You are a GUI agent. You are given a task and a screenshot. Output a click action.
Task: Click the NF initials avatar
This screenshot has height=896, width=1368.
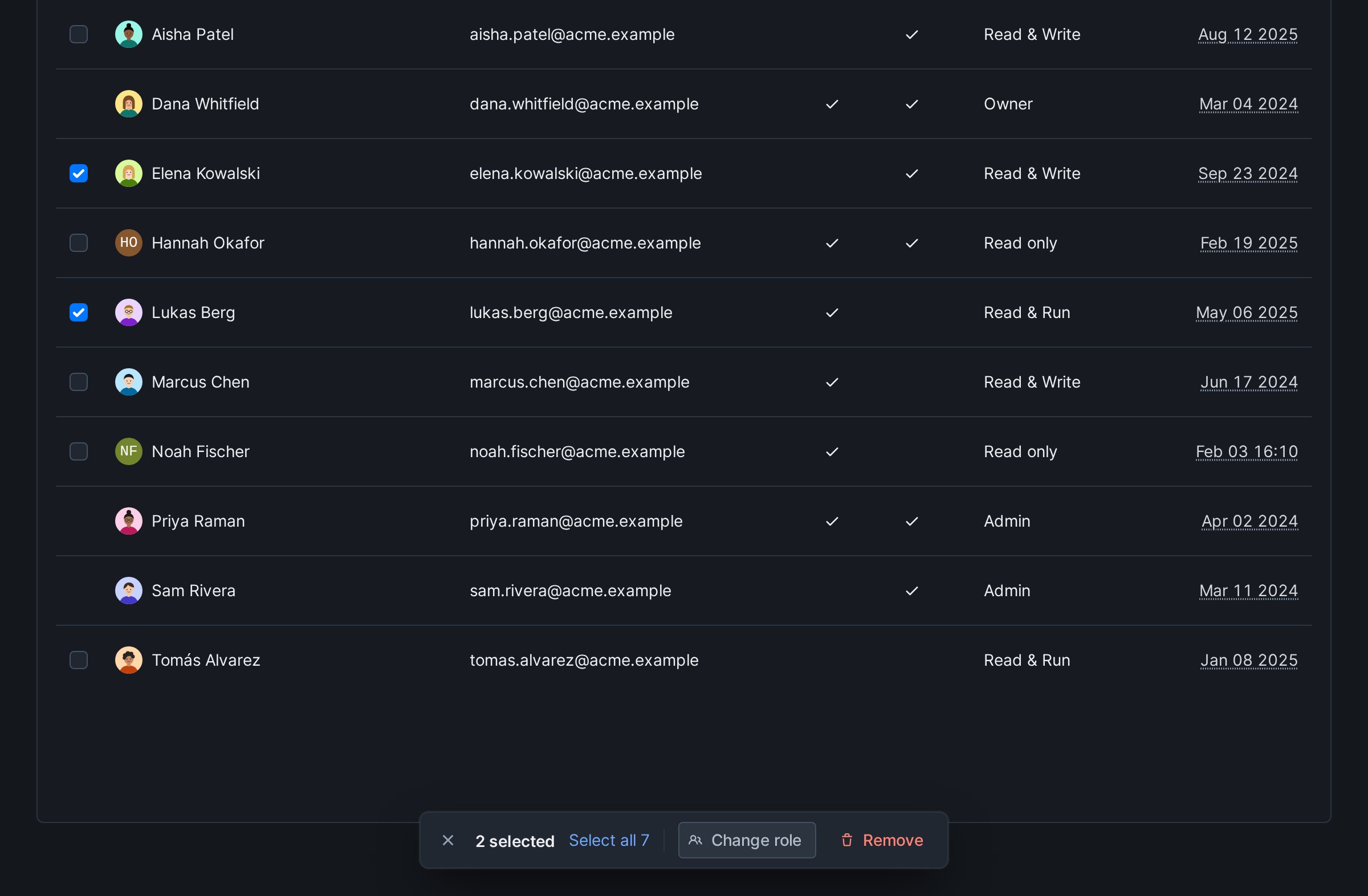129,452
